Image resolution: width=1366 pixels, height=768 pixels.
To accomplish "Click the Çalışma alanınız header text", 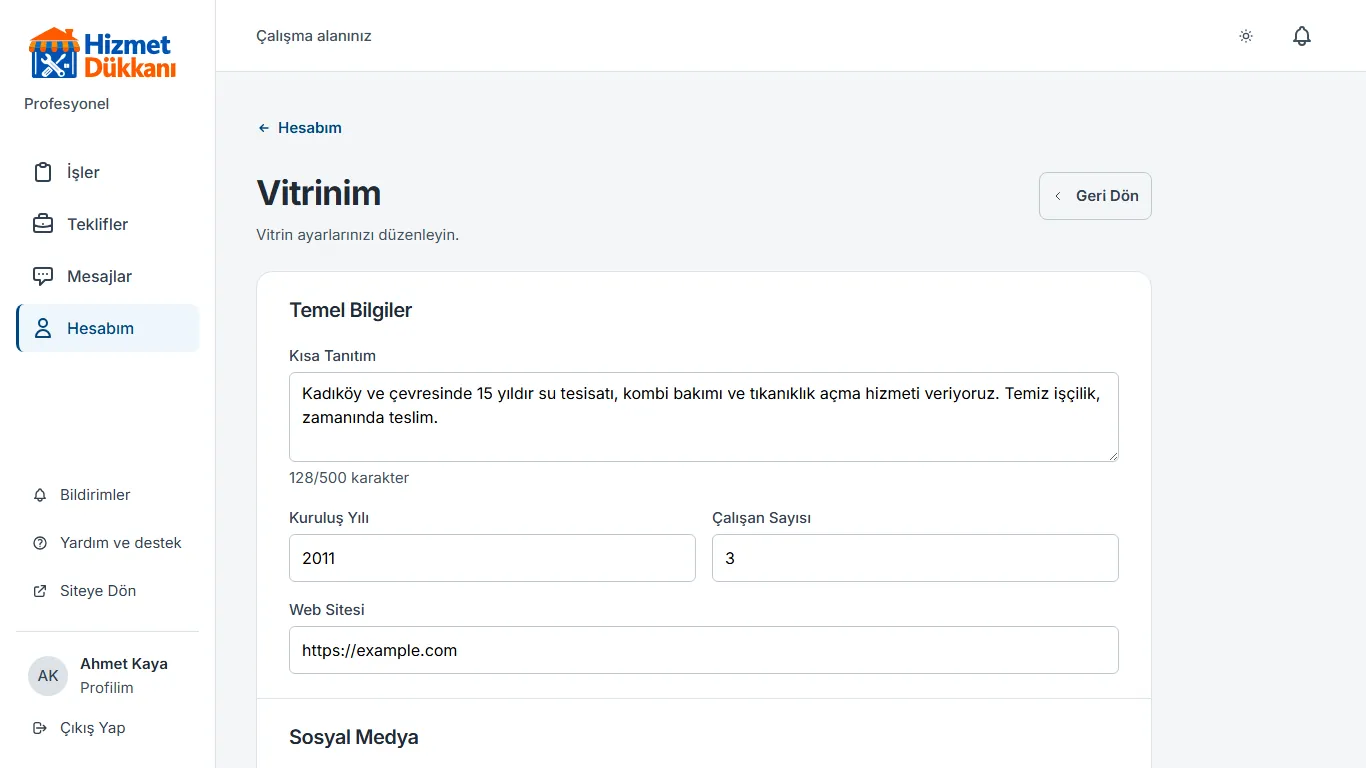I will tap(314, 36).
